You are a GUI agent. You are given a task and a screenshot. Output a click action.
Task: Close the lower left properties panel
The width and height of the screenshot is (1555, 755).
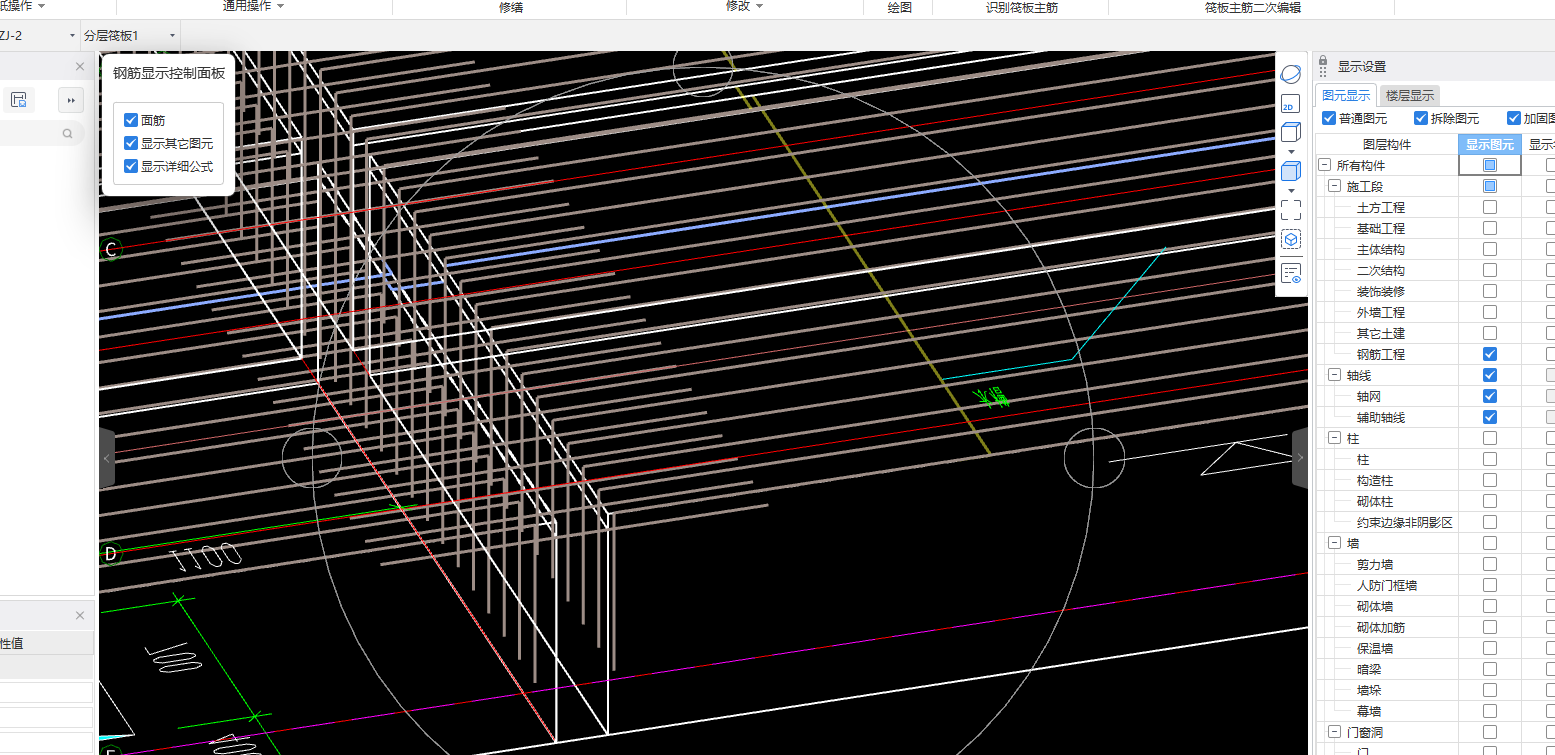(80, 615)
